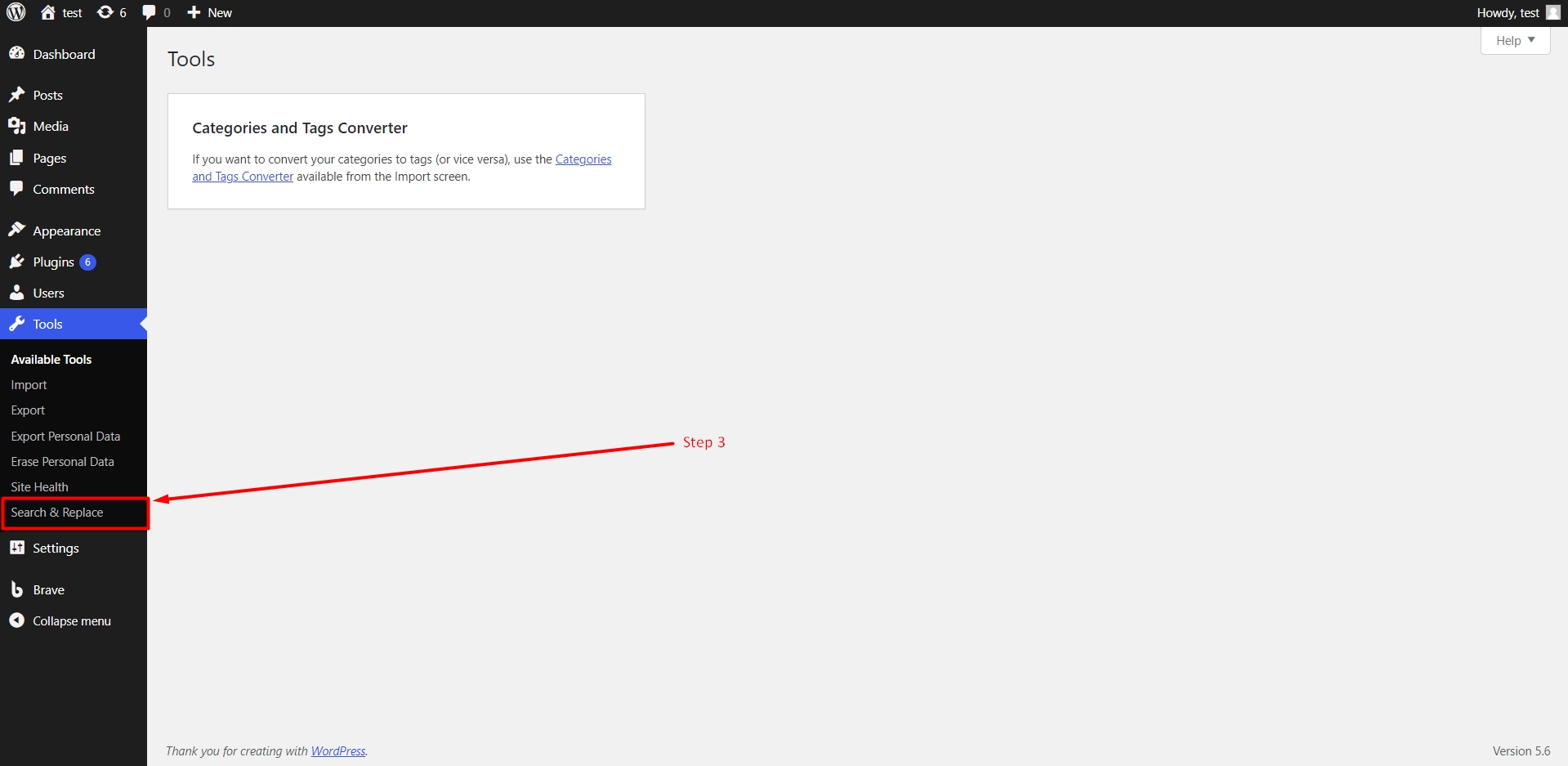Open Site Health submenu item
Image resolution: width=1568 pixels, height=766 pixels.
39,486
